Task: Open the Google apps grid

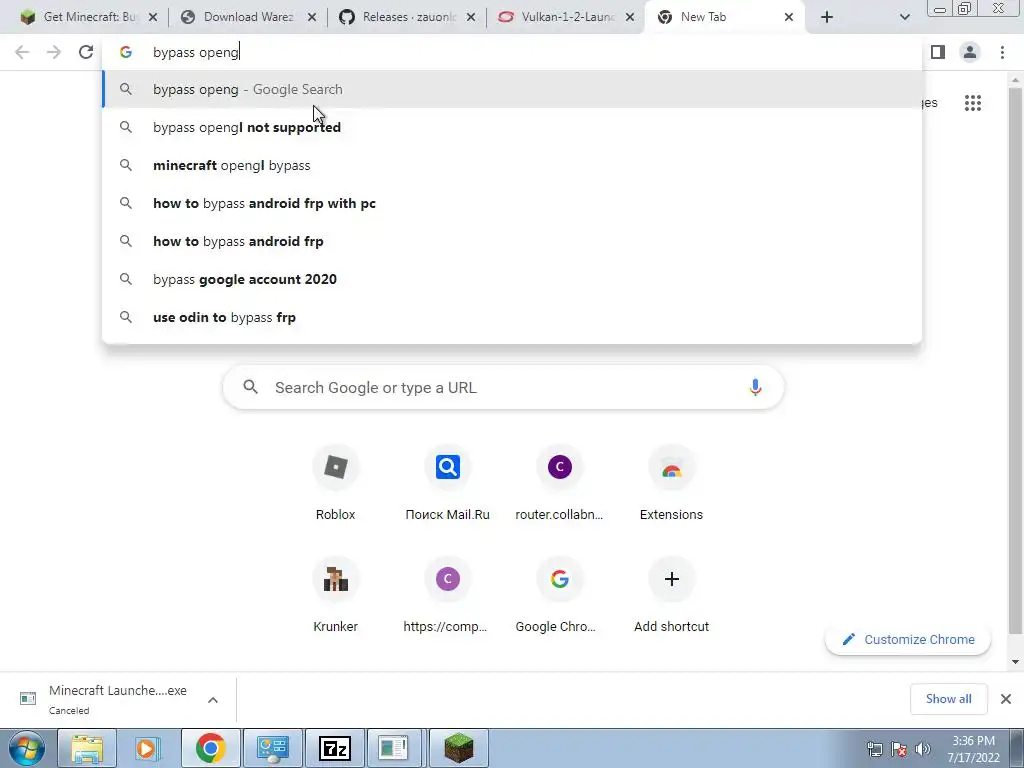Action: coord(973,103)
